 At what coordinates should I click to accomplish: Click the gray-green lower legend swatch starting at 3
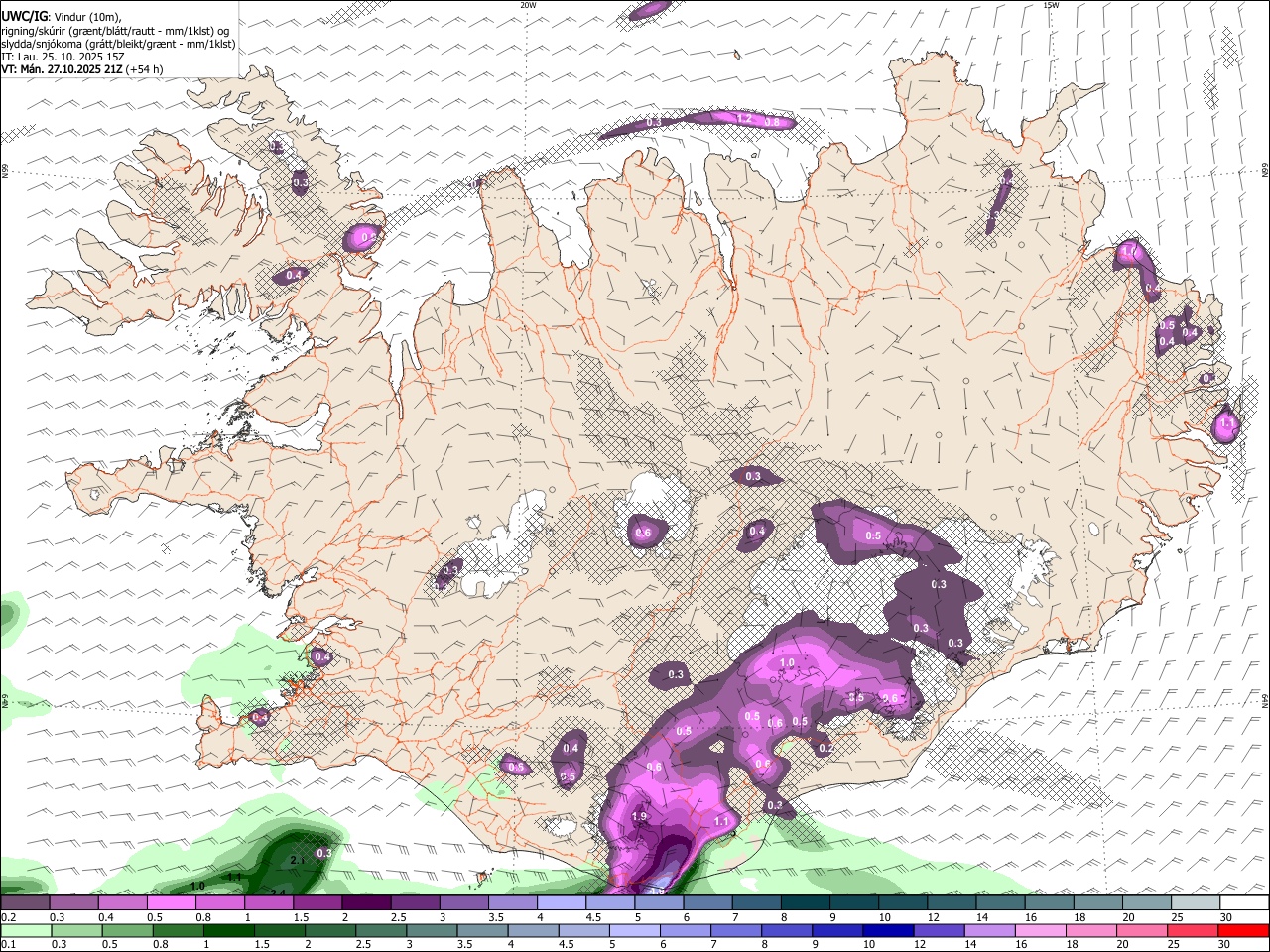pos(432,931)
